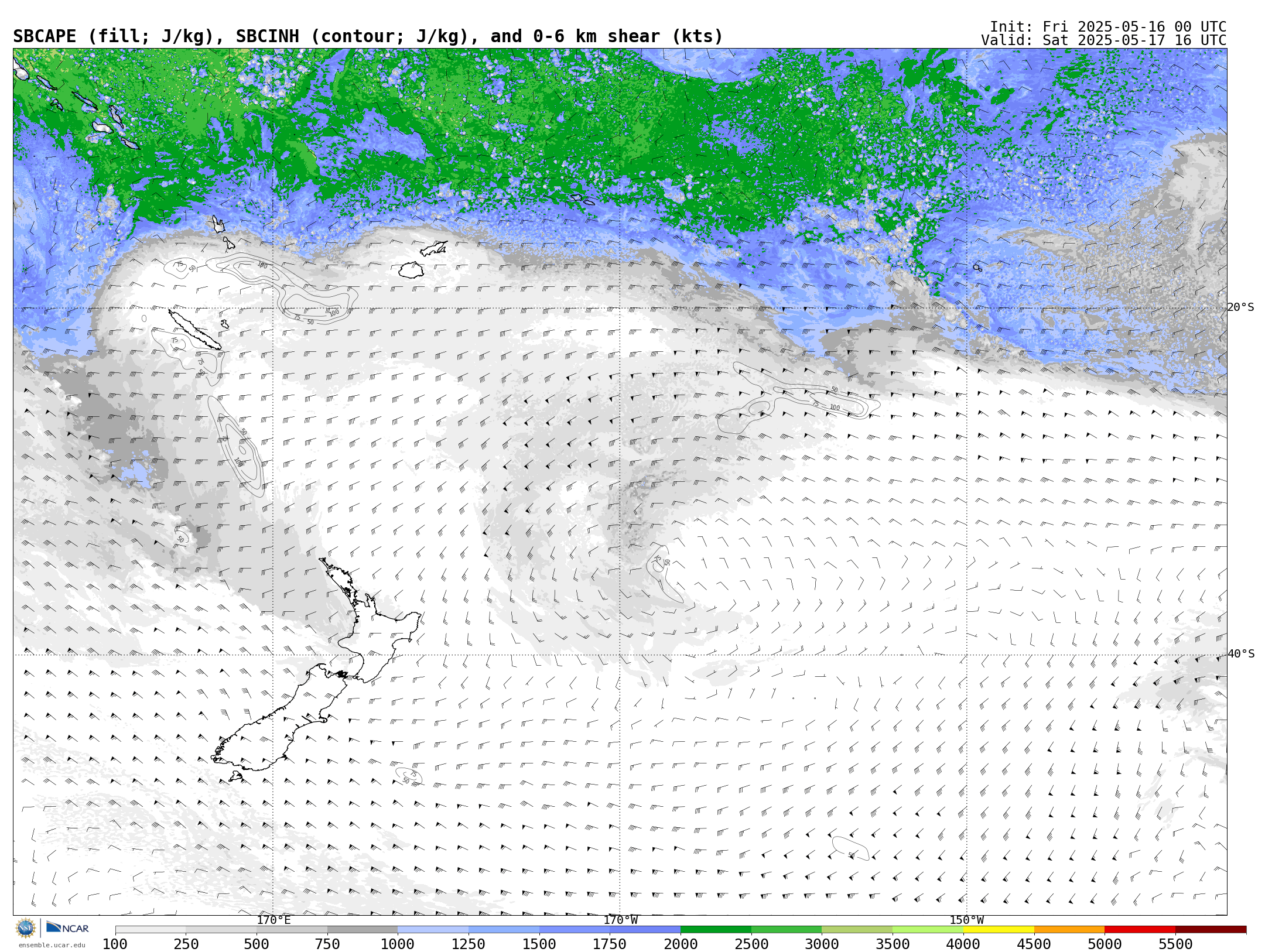
Task: Pick the blue 1750–2000 colorbar swatch
Action: pyautogui.click(x=645, y=929)
